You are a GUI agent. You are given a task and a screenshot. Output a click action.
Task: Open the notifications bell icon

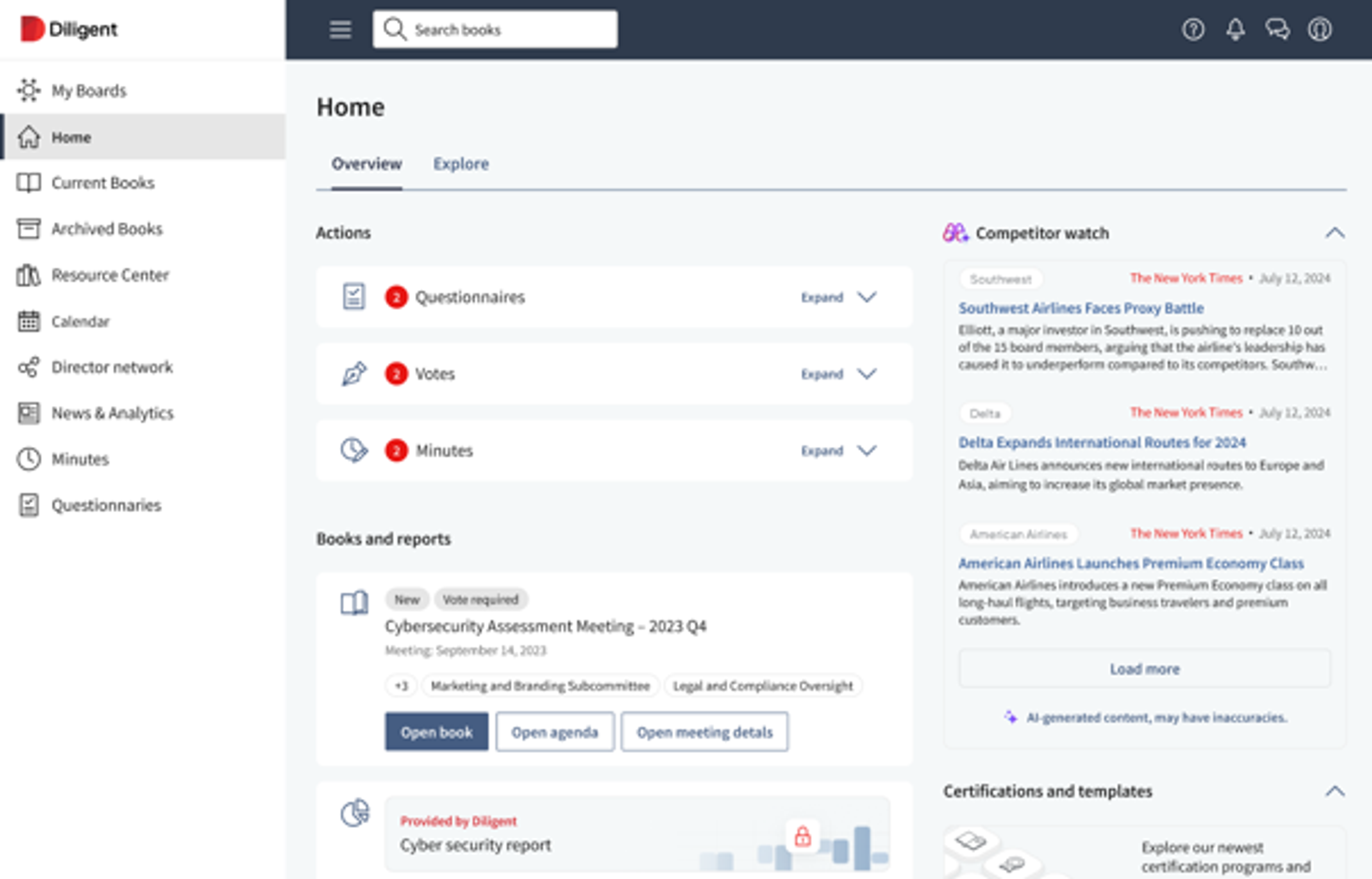point(1236,29)
